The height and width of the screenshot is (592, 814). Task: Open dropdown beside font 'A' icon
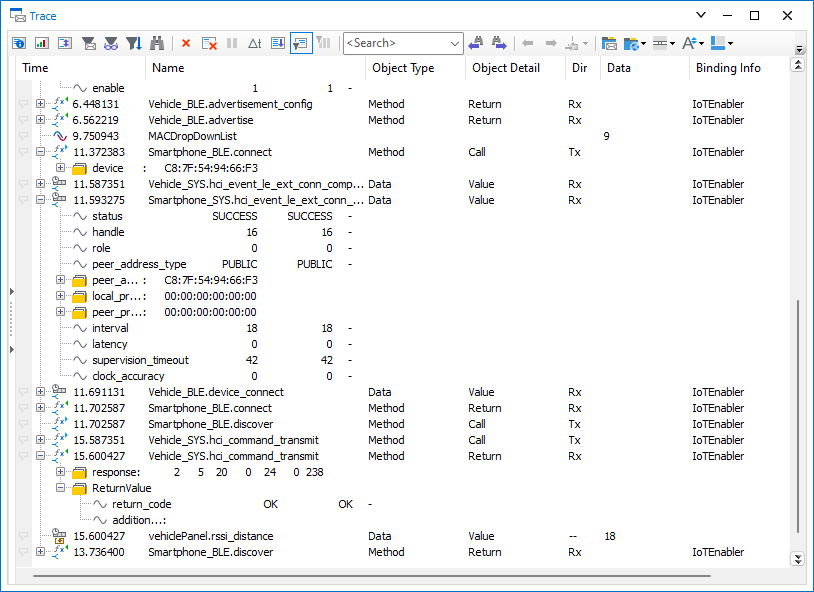(701, 44)
